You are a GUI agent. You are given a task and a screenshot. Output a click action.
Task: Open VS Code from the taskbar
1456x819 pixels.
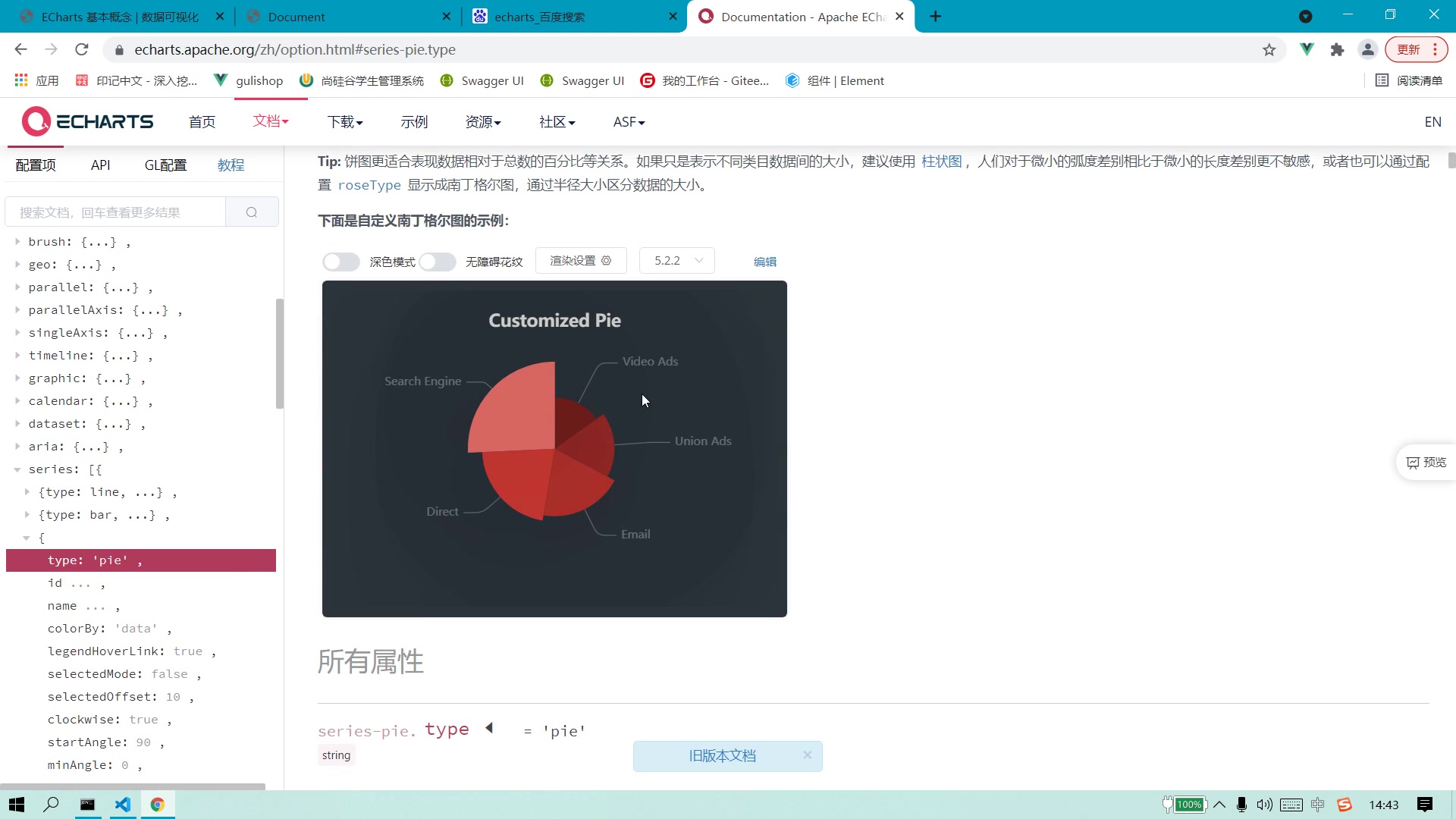point(123,805)
